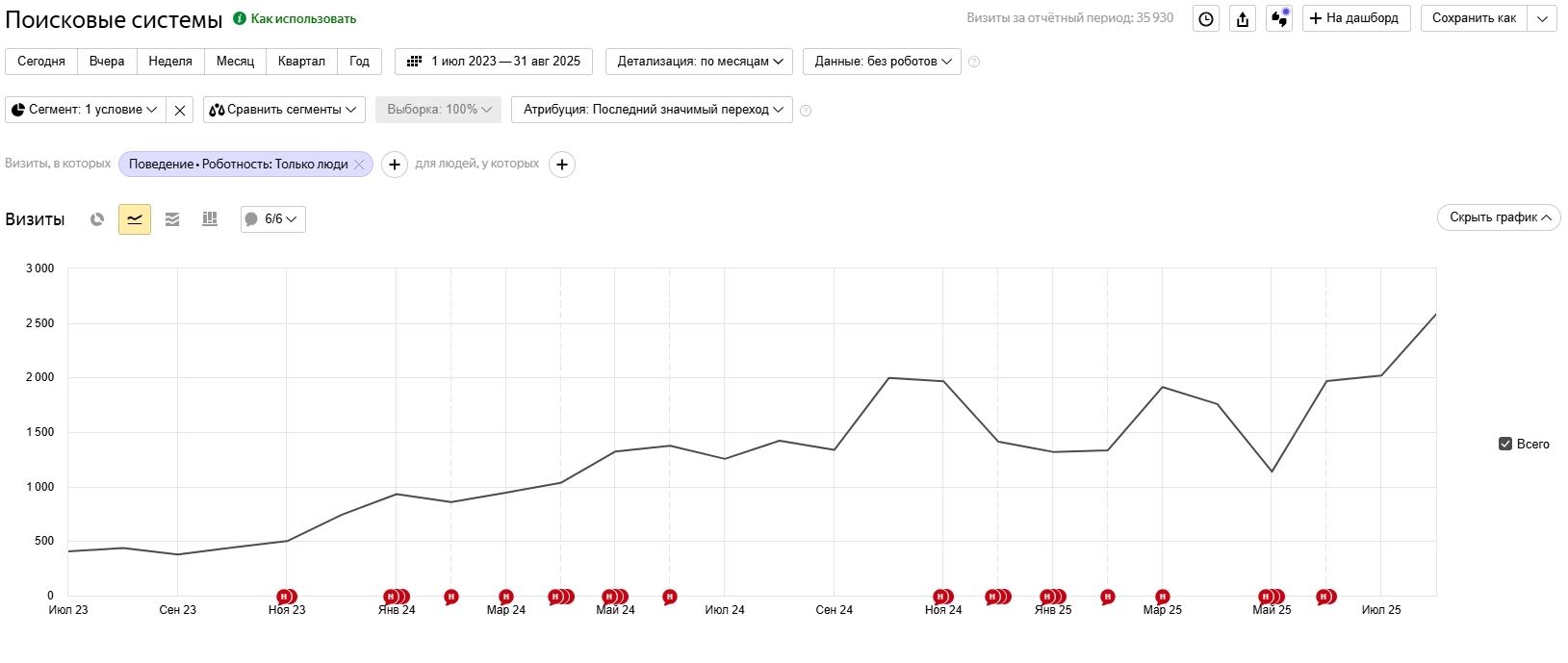Select the line chart view icon
Viewport: 1568px width, 663px height.
135,219
